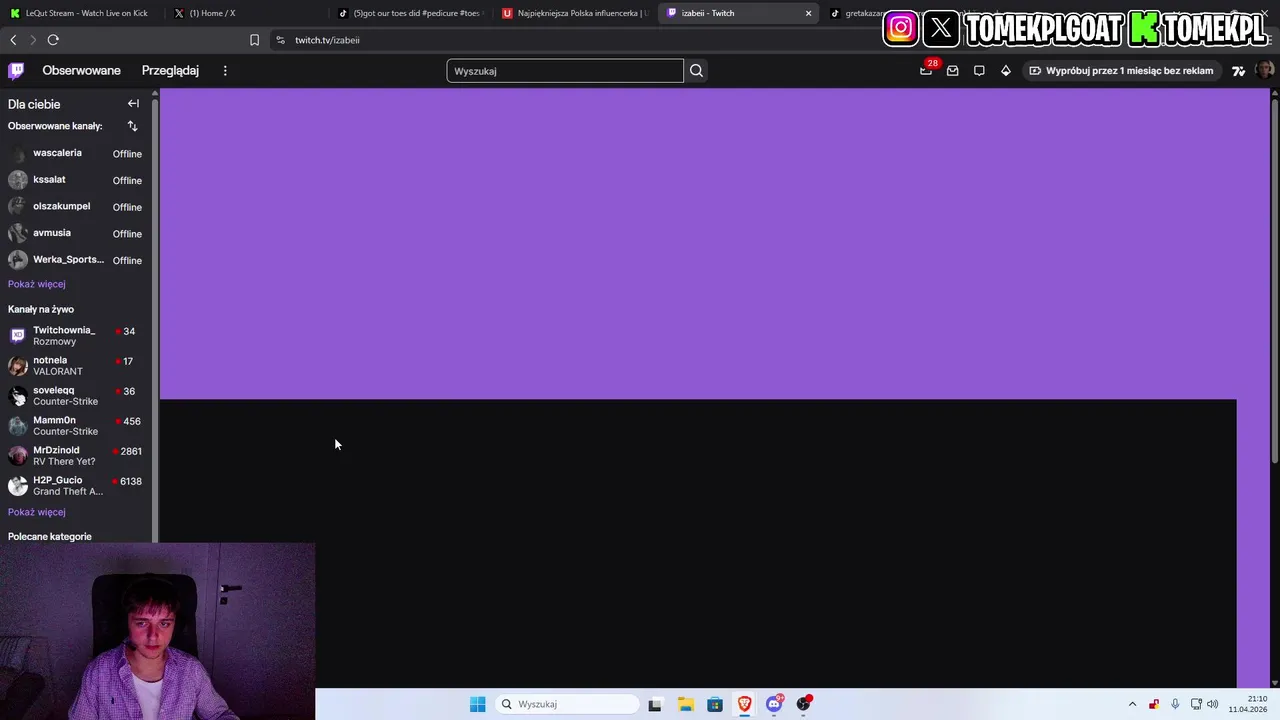Reload the current page
This screenshot has width=1280, height=720.
(53, 40)
